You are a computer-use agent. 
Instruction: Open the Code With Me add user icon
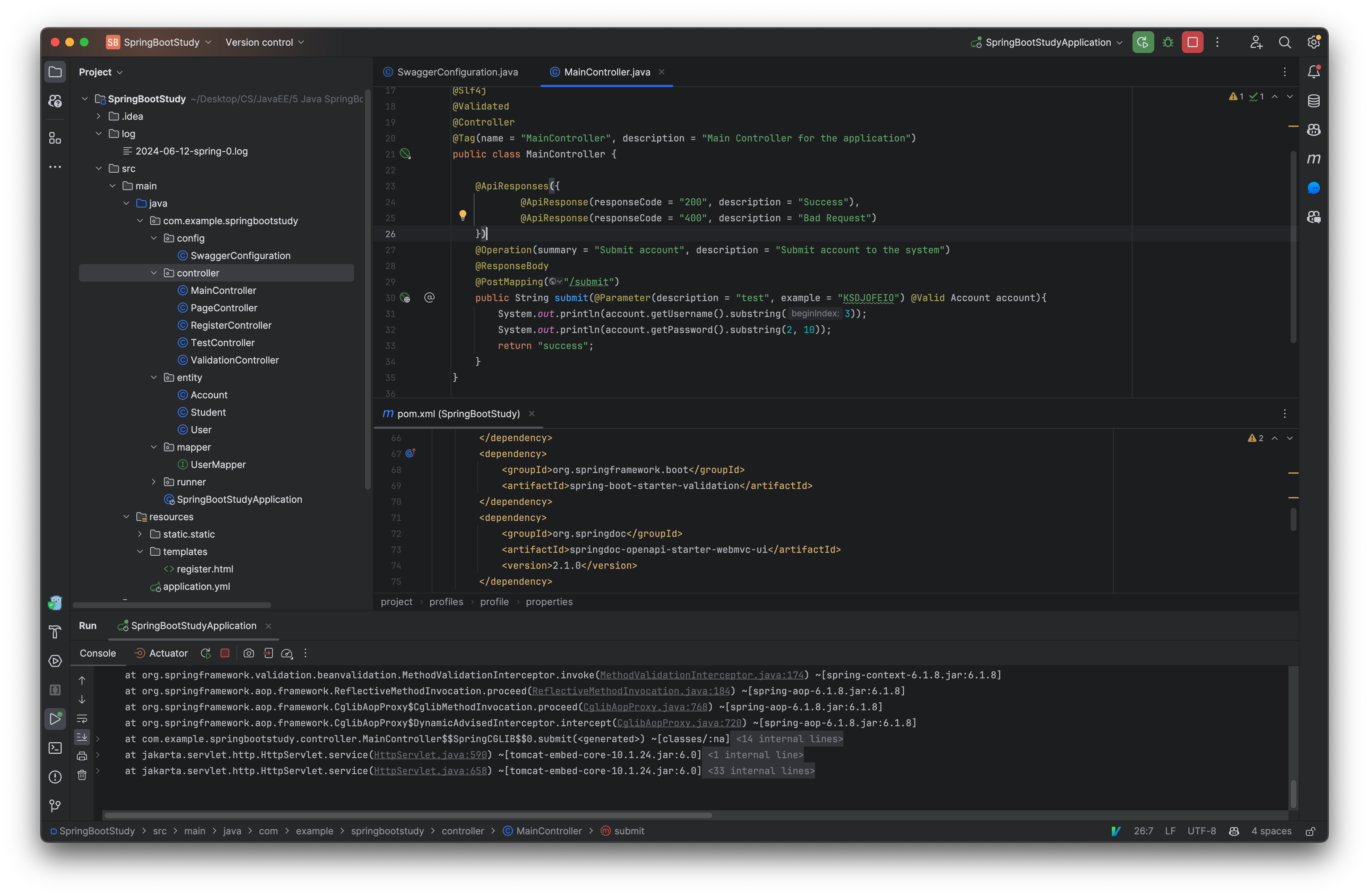coord(1256,42)
